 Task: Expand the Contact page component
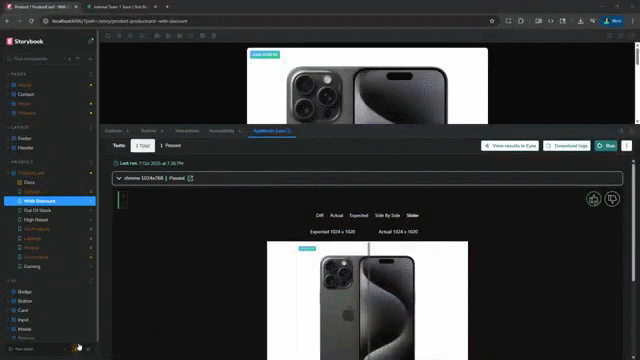coord(26,94)
